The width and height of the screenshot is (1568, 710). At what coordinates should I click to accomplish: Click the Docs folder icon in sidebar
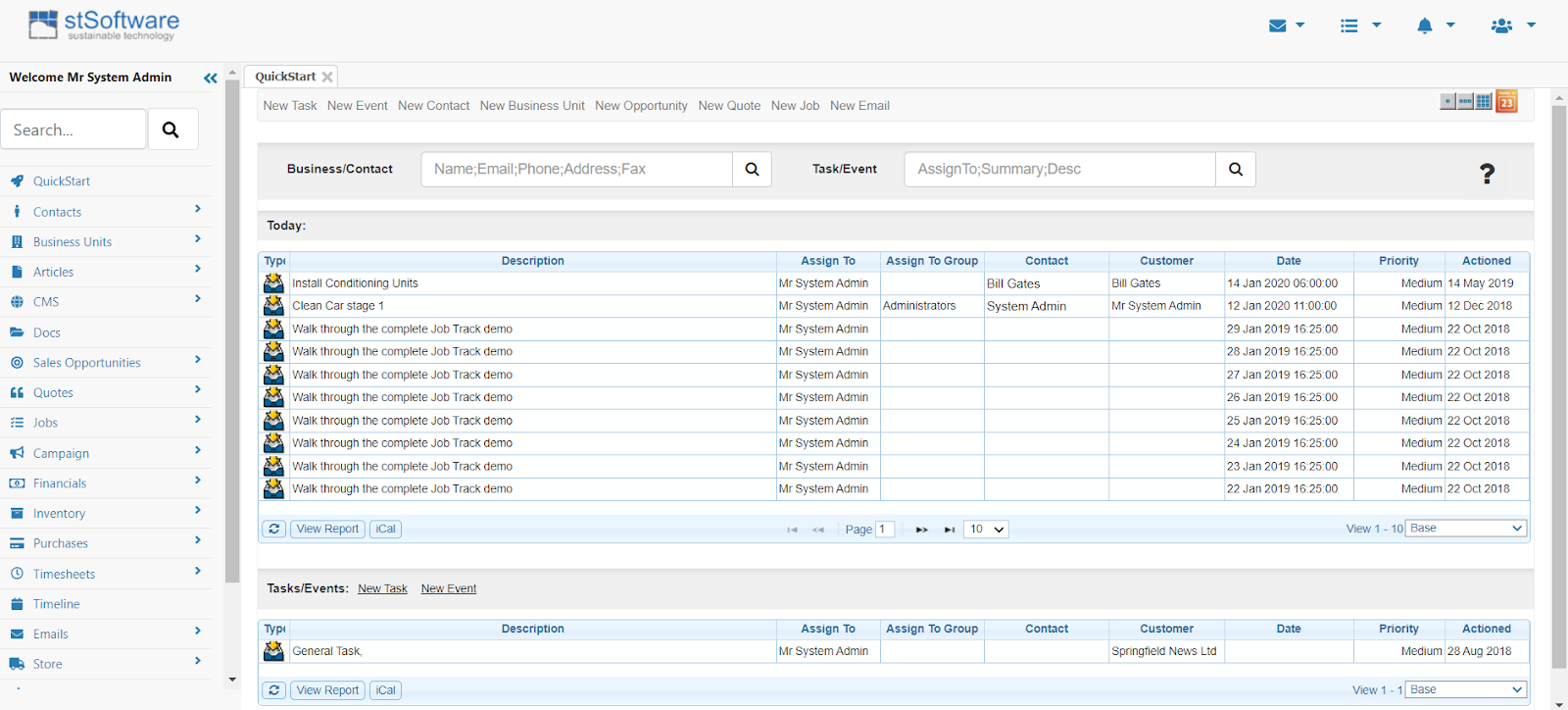pyautogui.click(x=17, y=332)
